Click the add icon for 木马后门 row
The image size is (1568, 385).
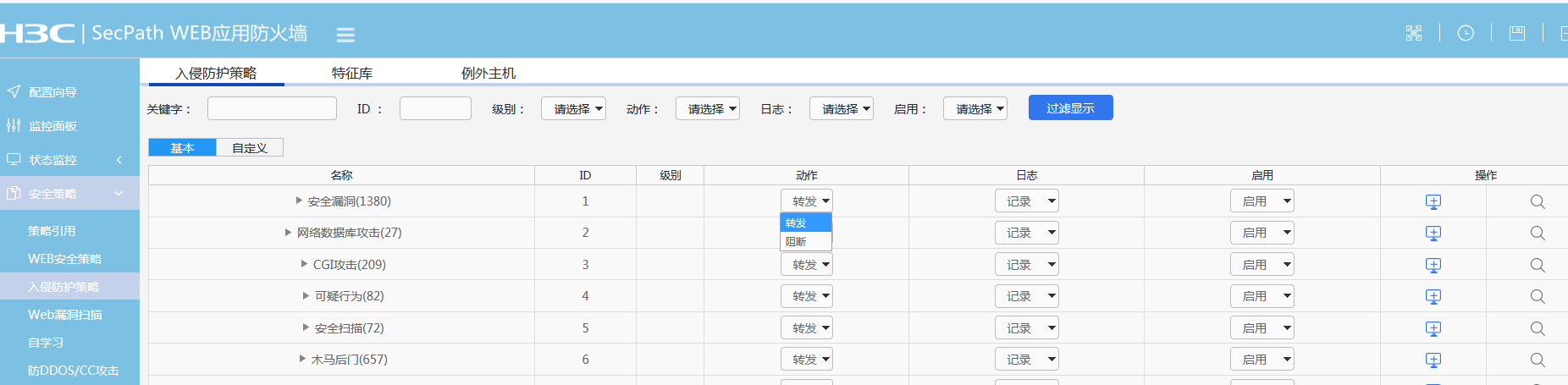tap(1433, 360)
